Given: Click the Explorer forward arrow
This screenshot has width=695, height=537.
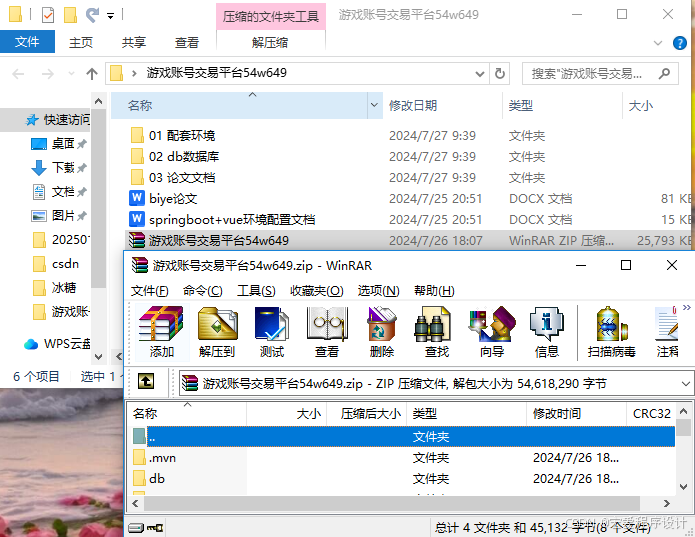Looking at the screenshot, I should click(x=47, y=74).
